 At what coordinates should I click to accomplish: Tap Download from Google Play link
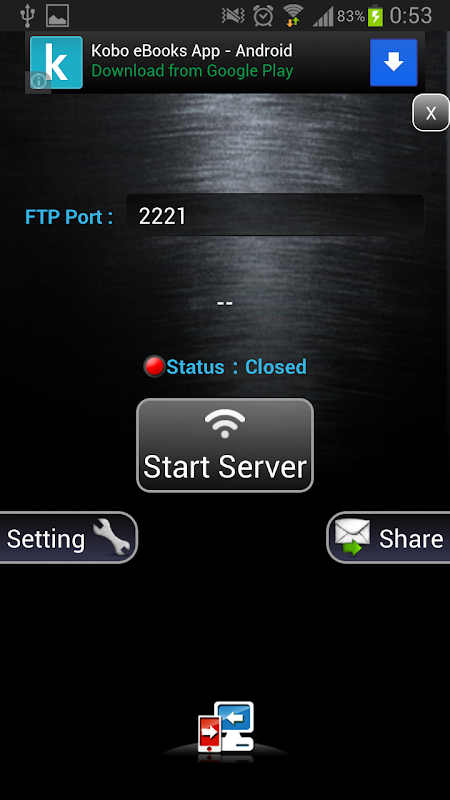(x=192, y=71)
